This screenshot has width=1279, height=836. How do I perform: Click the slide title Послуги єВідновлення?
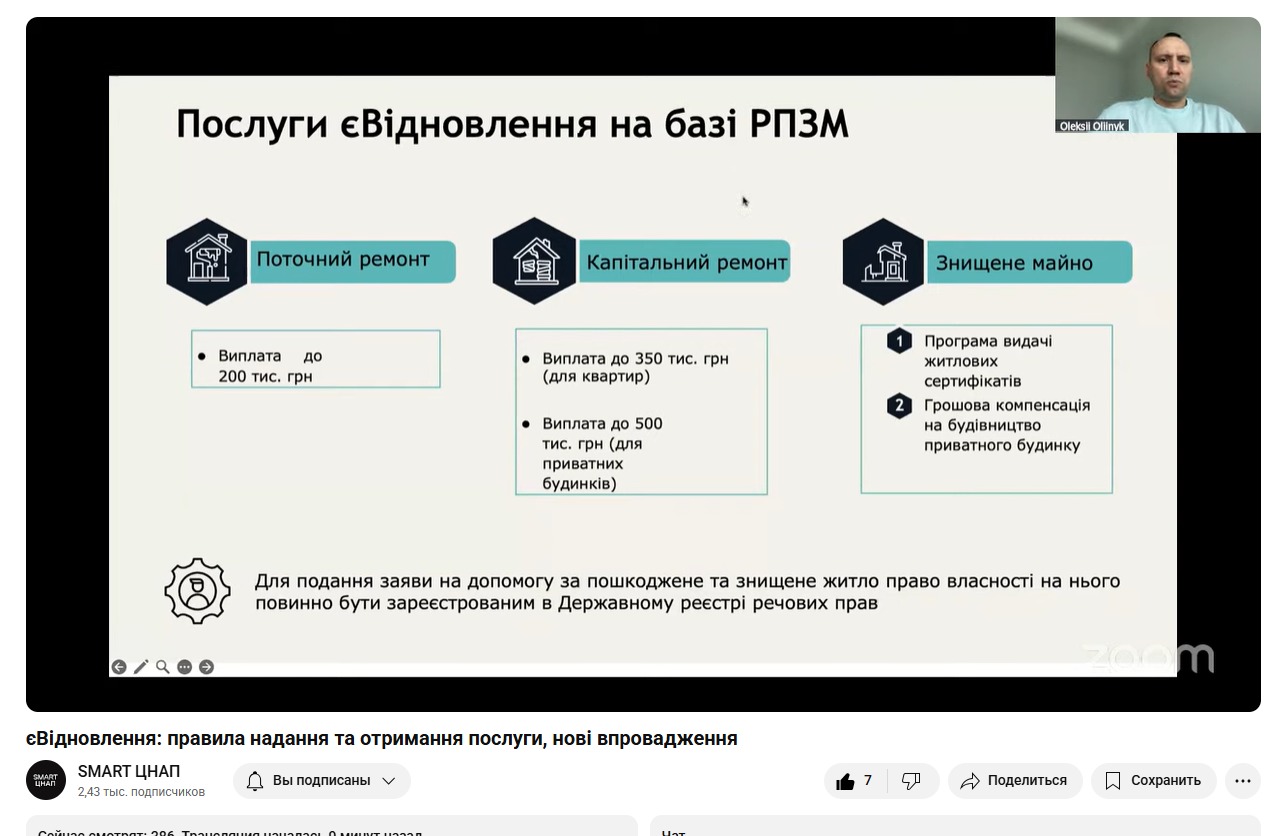point(512,125)
